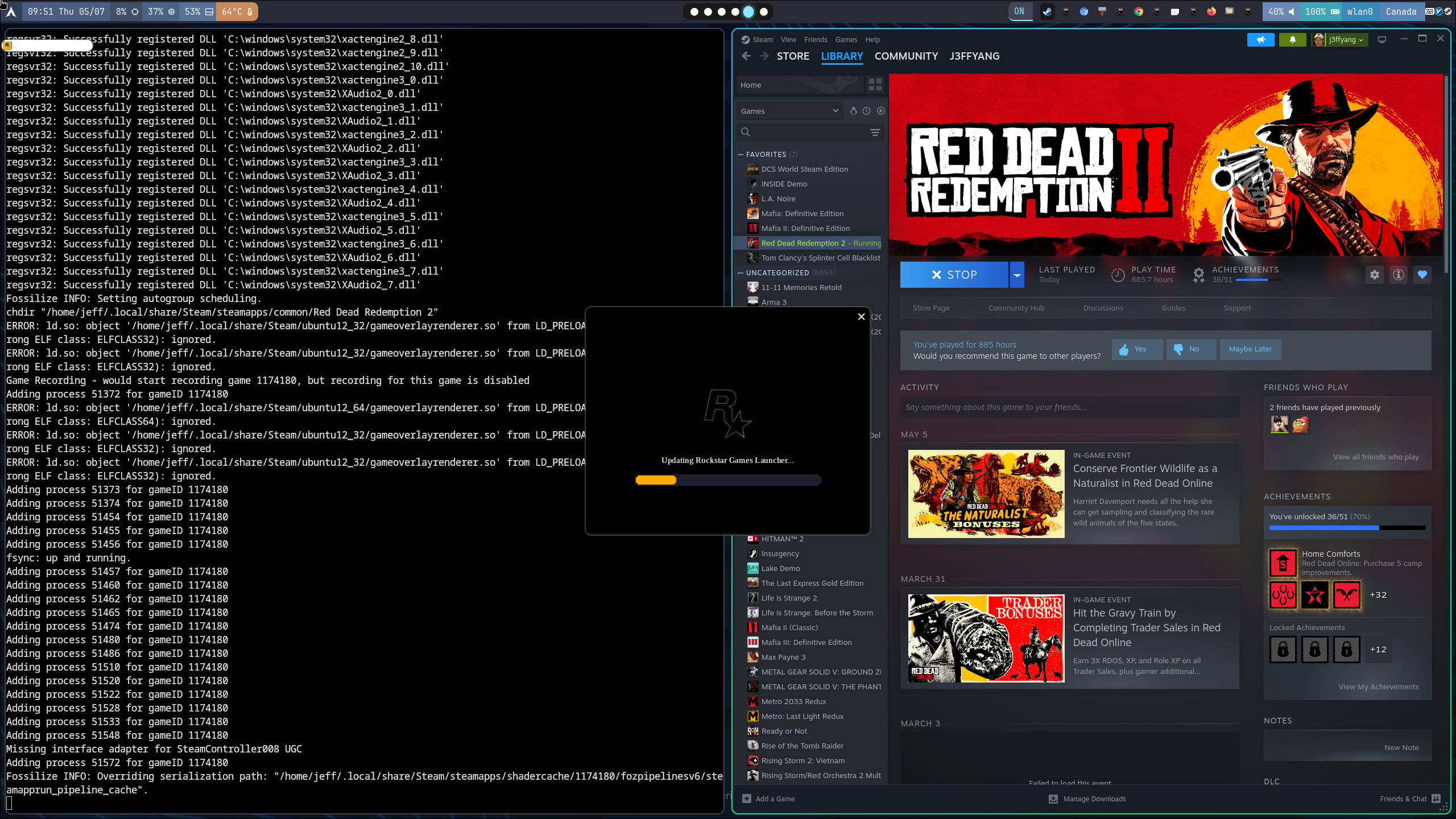
Task: Choose Maybe Later for the review prompt
Action: (1250, 349)
